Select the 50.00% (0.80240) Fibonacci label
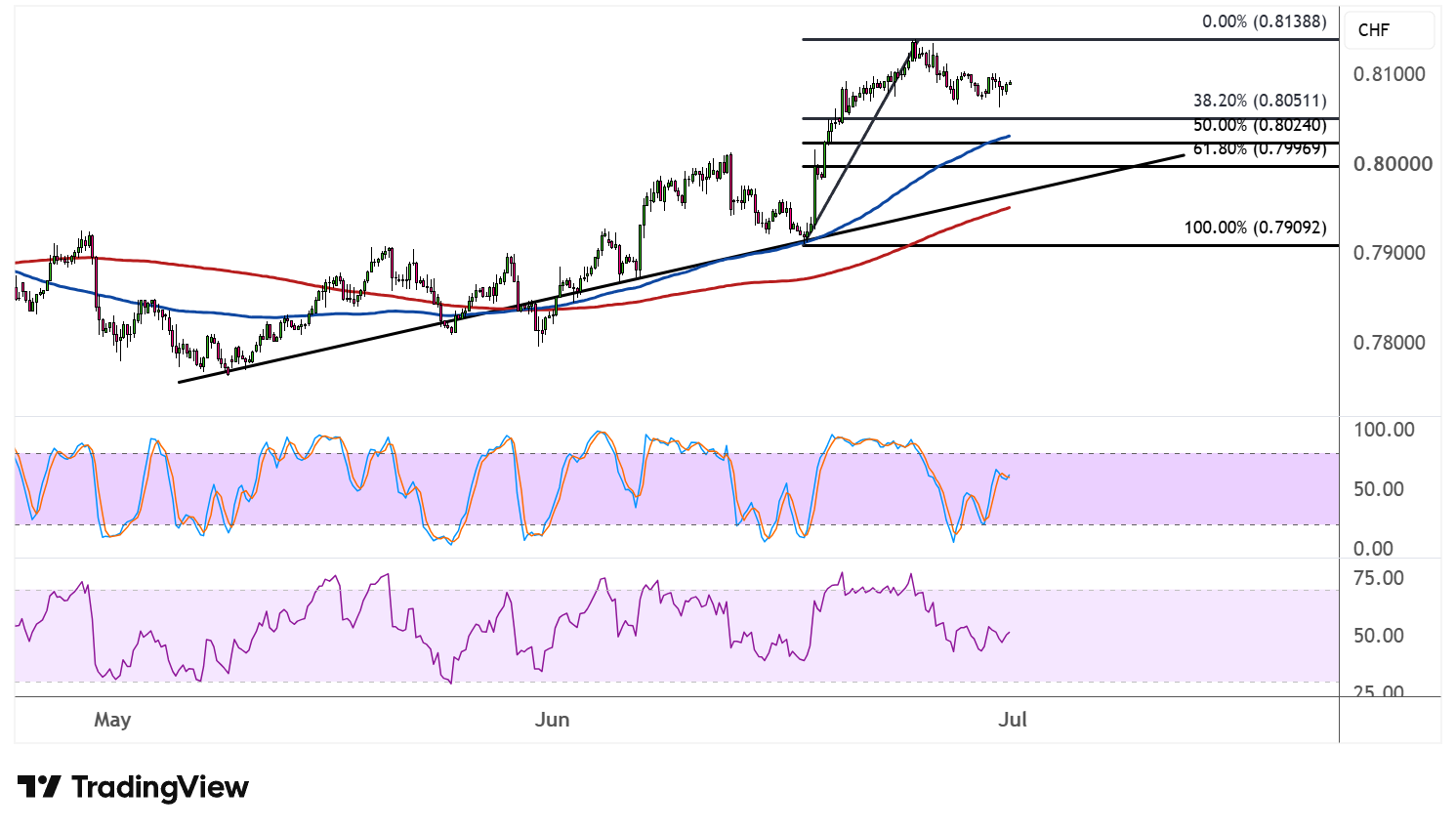 coord(1260,126)
